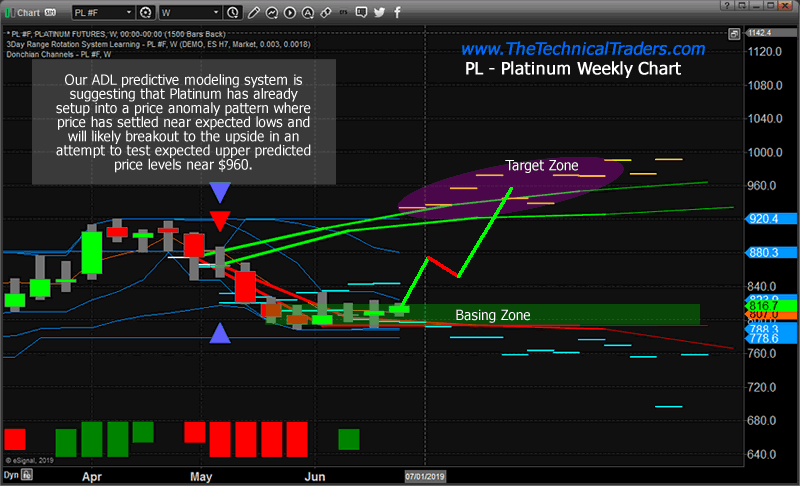
Task: Click the 920.4 blue price tag
Action: pyautogui.click(x=771, y=219)
